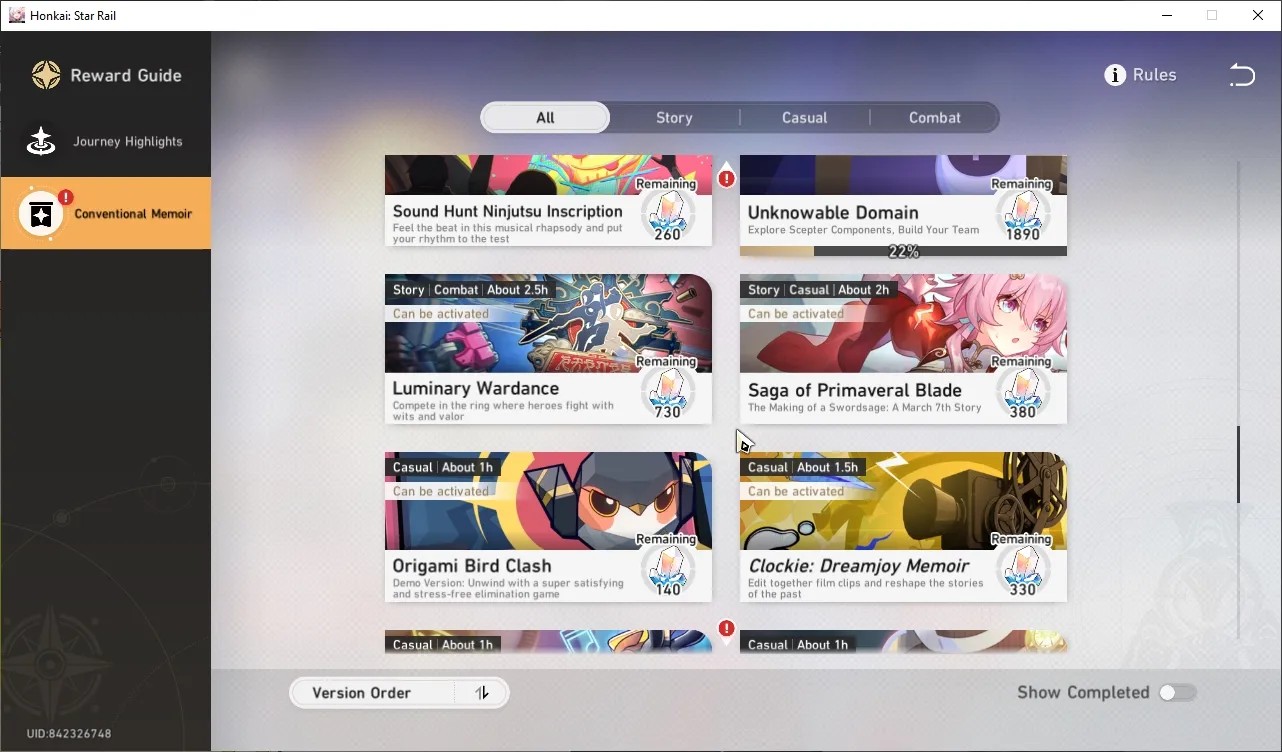The width and height of the screenshot is (1282, 752).
Task: Click the Conventional Memoir sidebar icon
Action: click(x=41, y=214)
